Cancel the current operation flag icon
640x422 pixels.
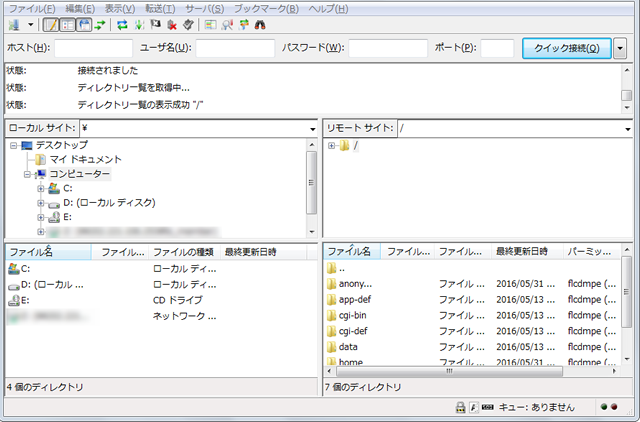click(x=156, y=25)
